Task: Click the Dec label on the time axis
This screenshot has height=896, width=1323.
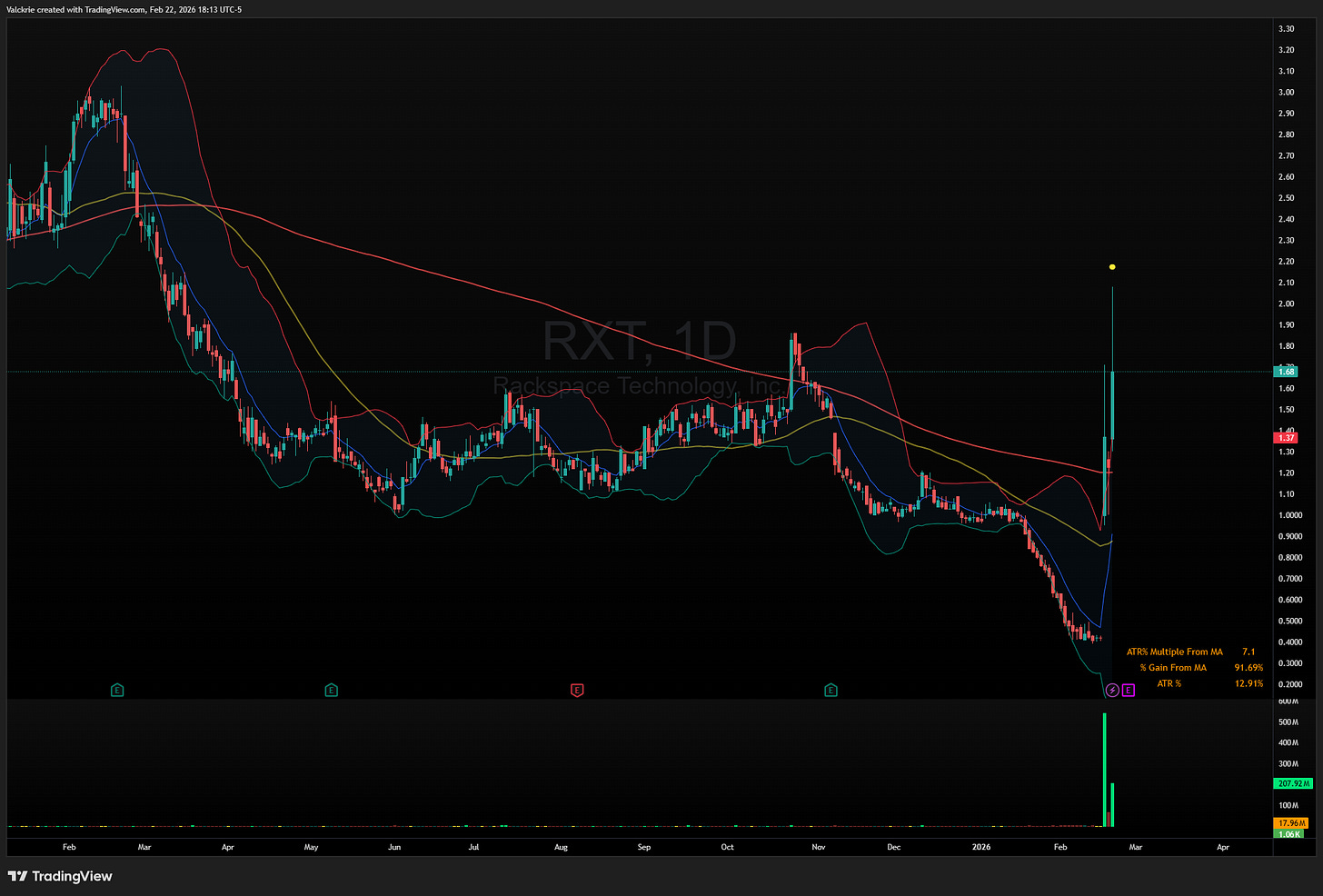Action: (894, 847)
